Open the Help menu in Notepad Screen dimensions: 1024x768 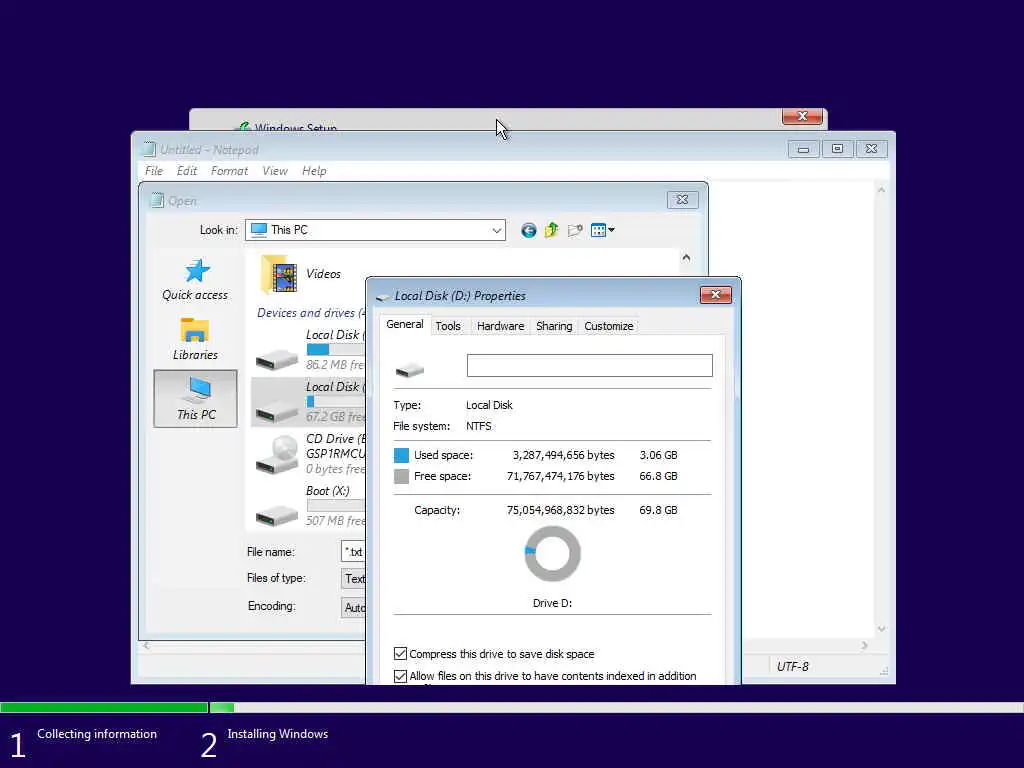click(x=314, y=171)
